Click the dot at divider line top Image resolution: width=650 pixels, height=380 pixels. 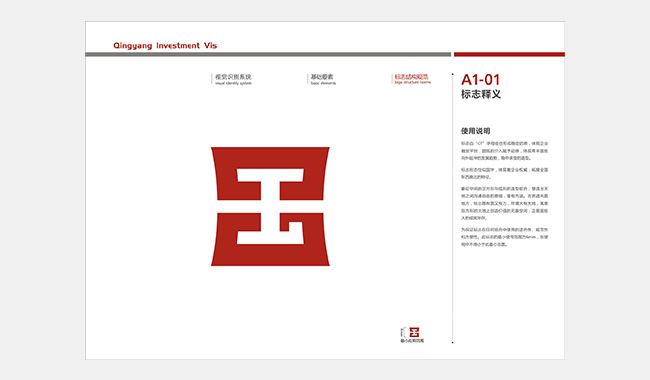(x=452, y=74)
